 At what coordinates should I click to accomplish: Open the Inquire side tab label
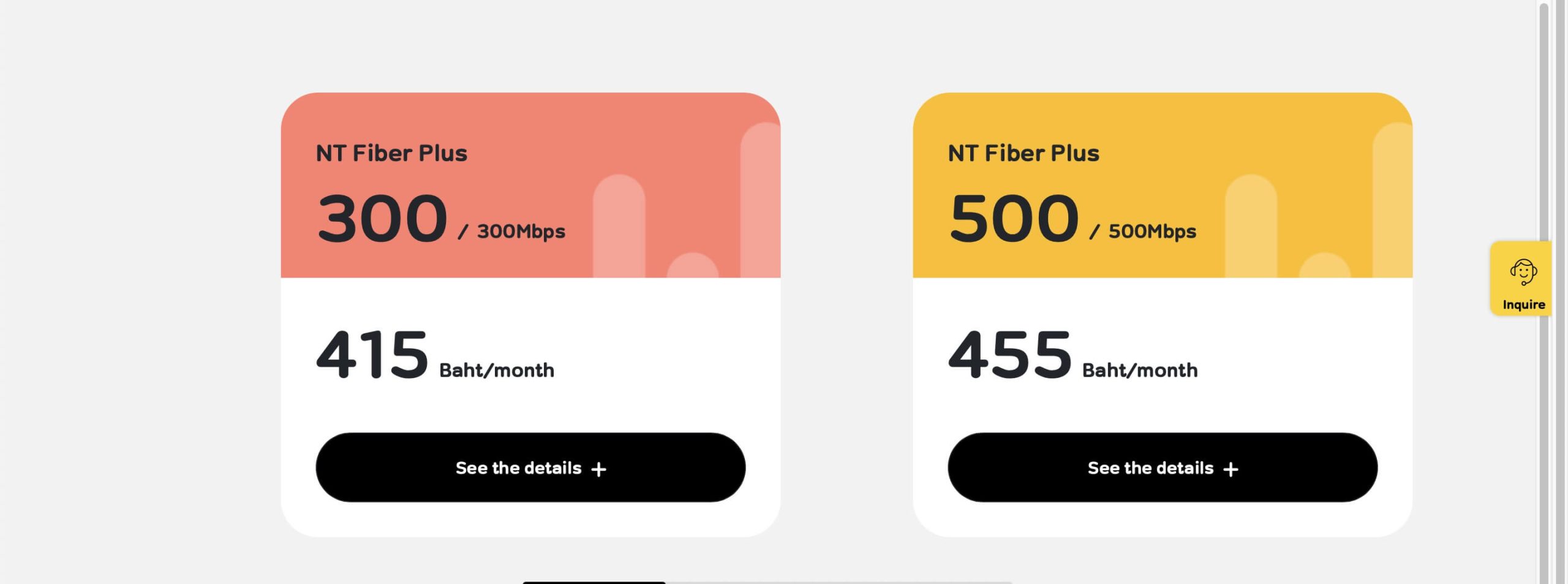click(x=1523, y=305)
